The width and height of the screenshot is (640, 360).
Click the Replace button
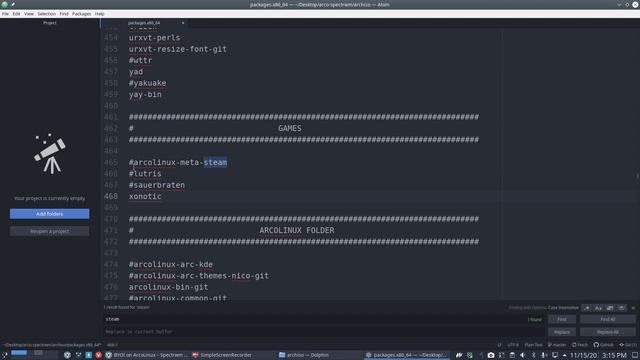coord(562,332)
